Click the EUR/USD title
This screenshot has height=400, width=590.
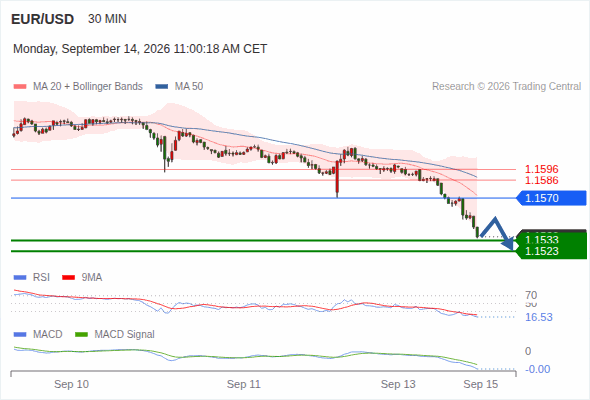pos(43,19)
